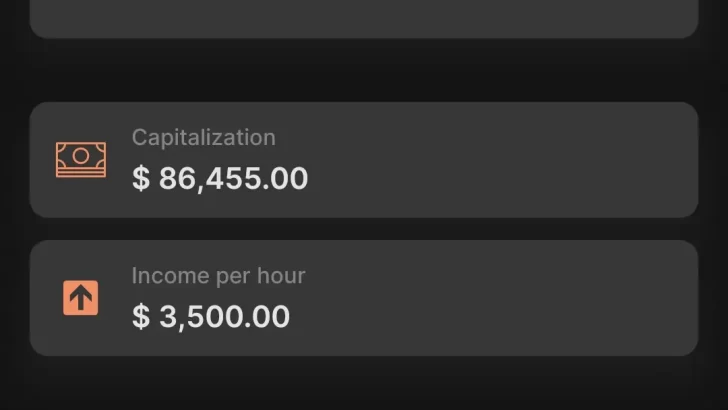Click the $ 86,455.00 capitalization amount

tap(220, 179)
